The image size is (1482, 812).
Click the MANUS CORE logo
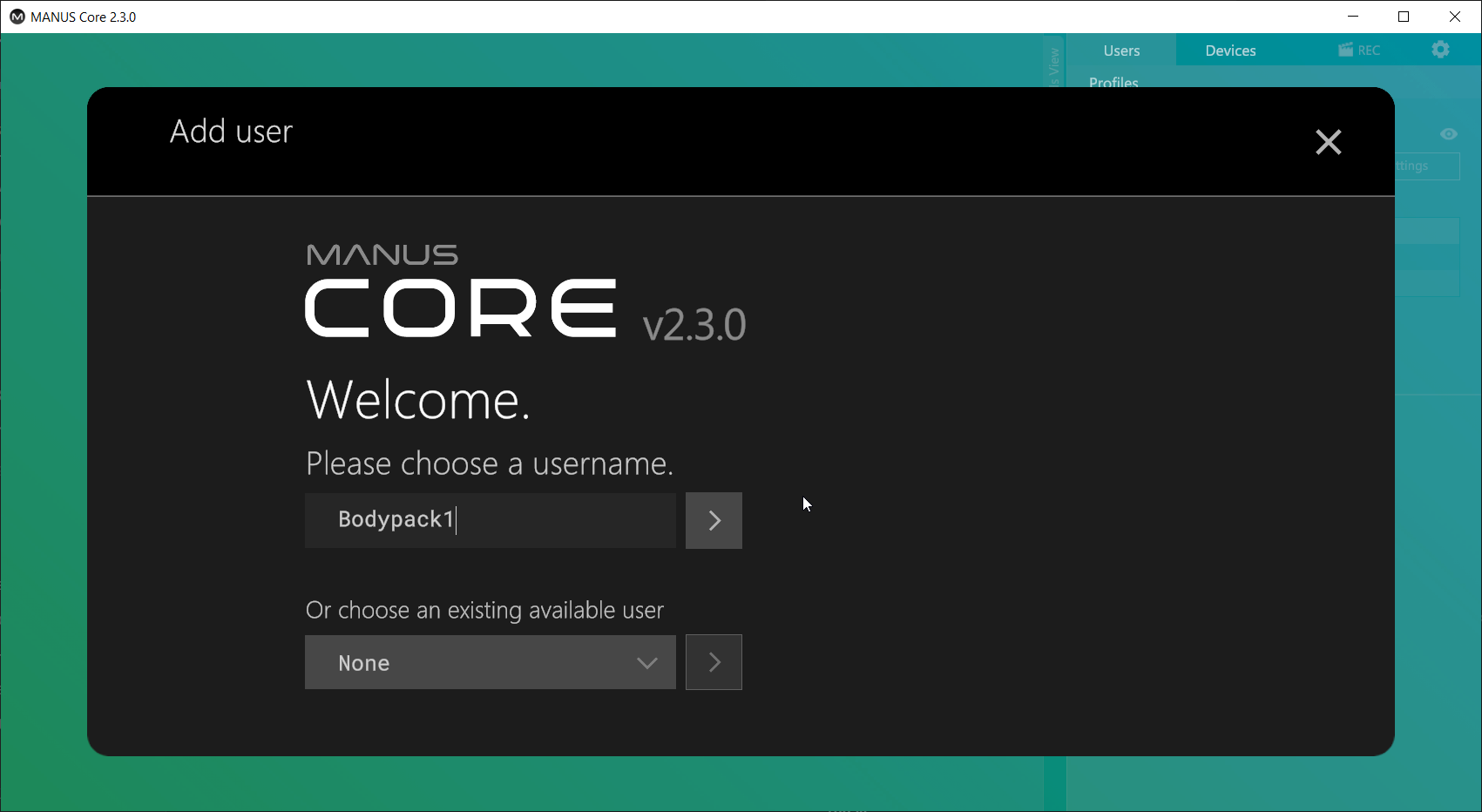coord(460,292)
